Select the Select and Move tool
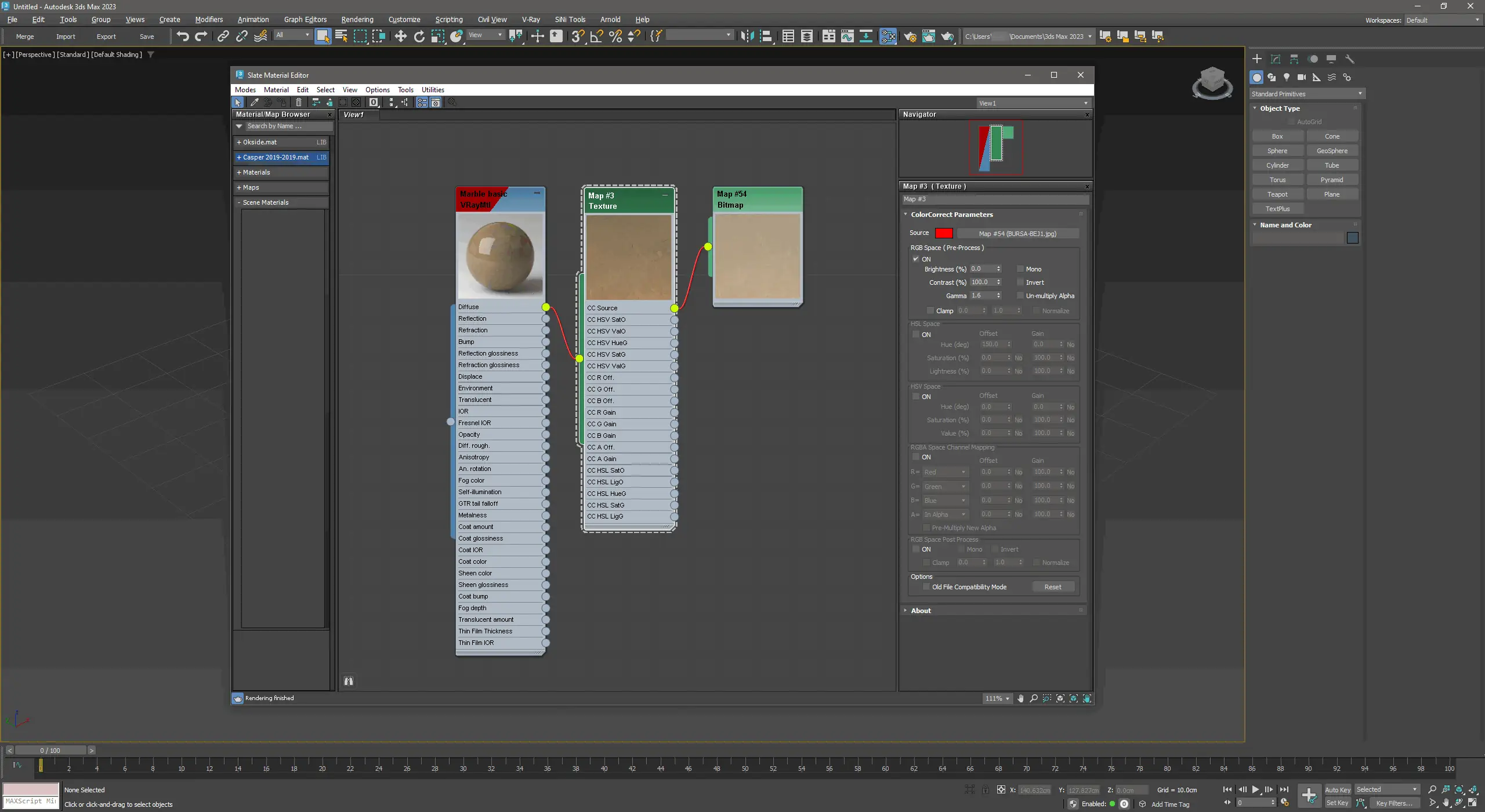 pos(400,36)
